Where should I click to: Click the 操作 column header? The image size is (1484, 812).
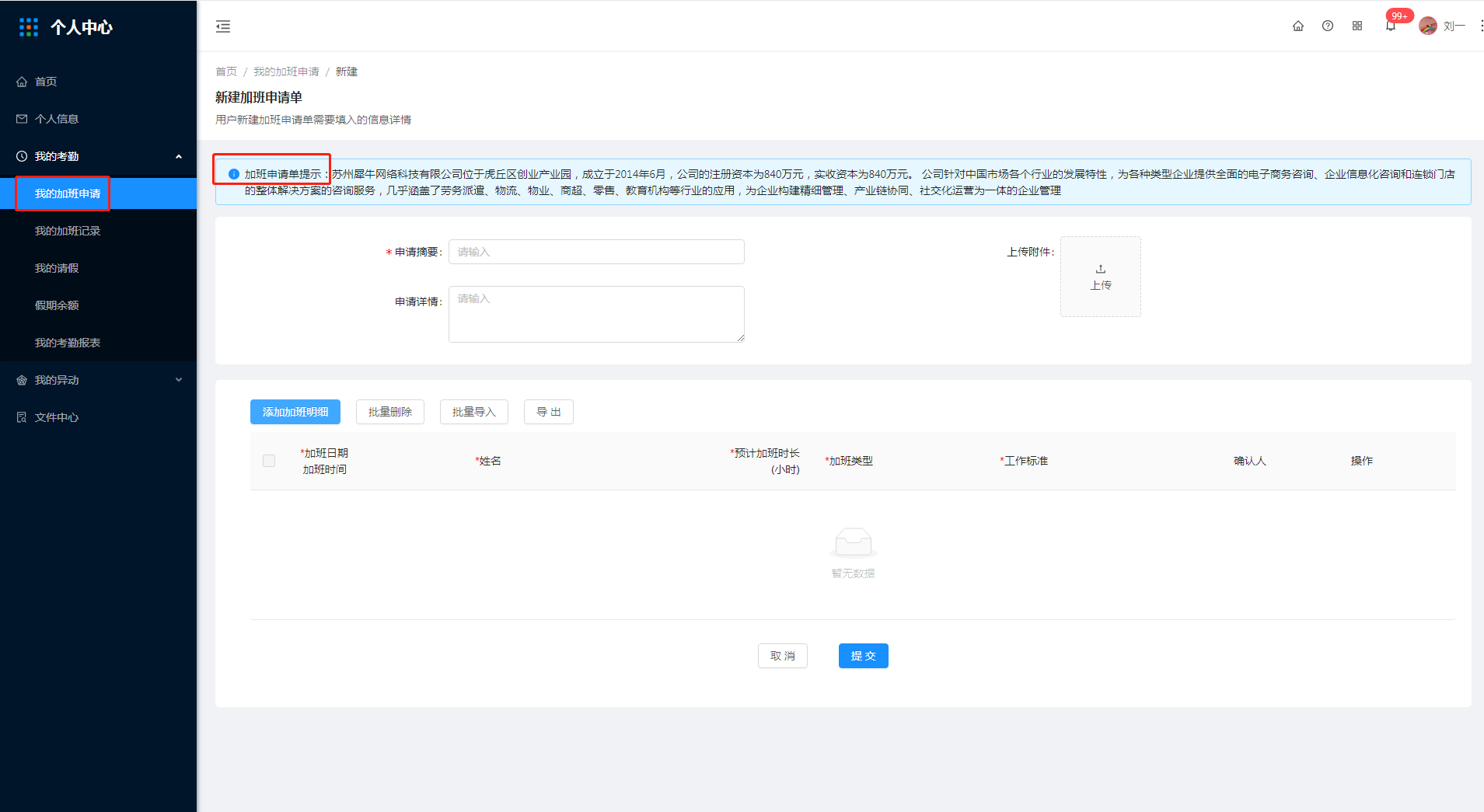[1362, 461]
